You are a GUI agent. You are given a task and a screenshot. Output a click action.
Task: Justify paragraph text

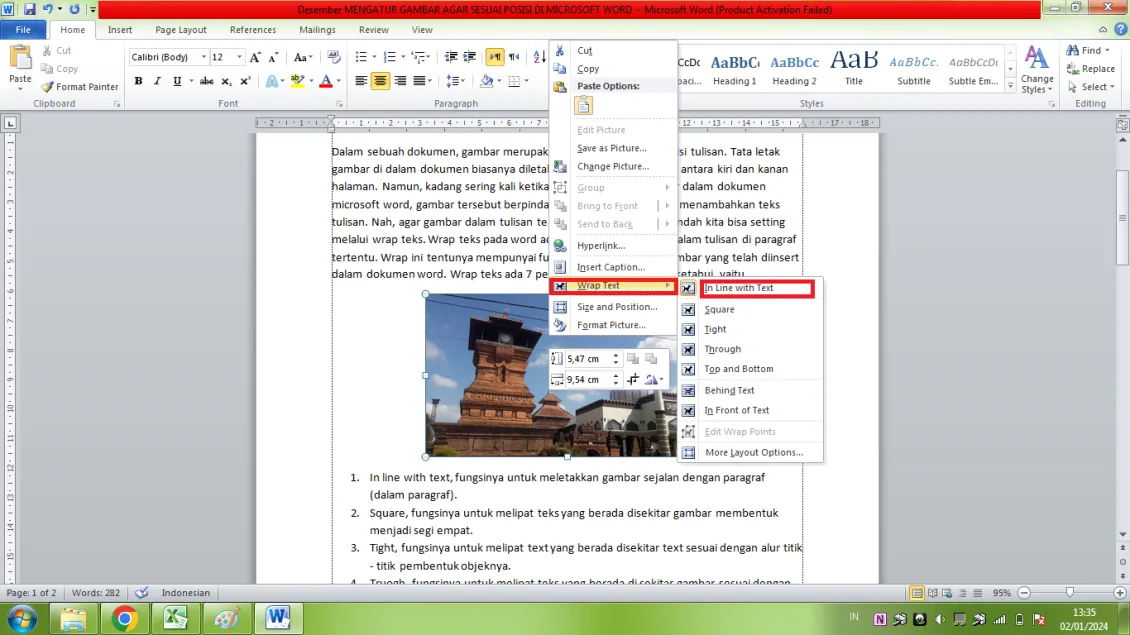coord(419,81)
